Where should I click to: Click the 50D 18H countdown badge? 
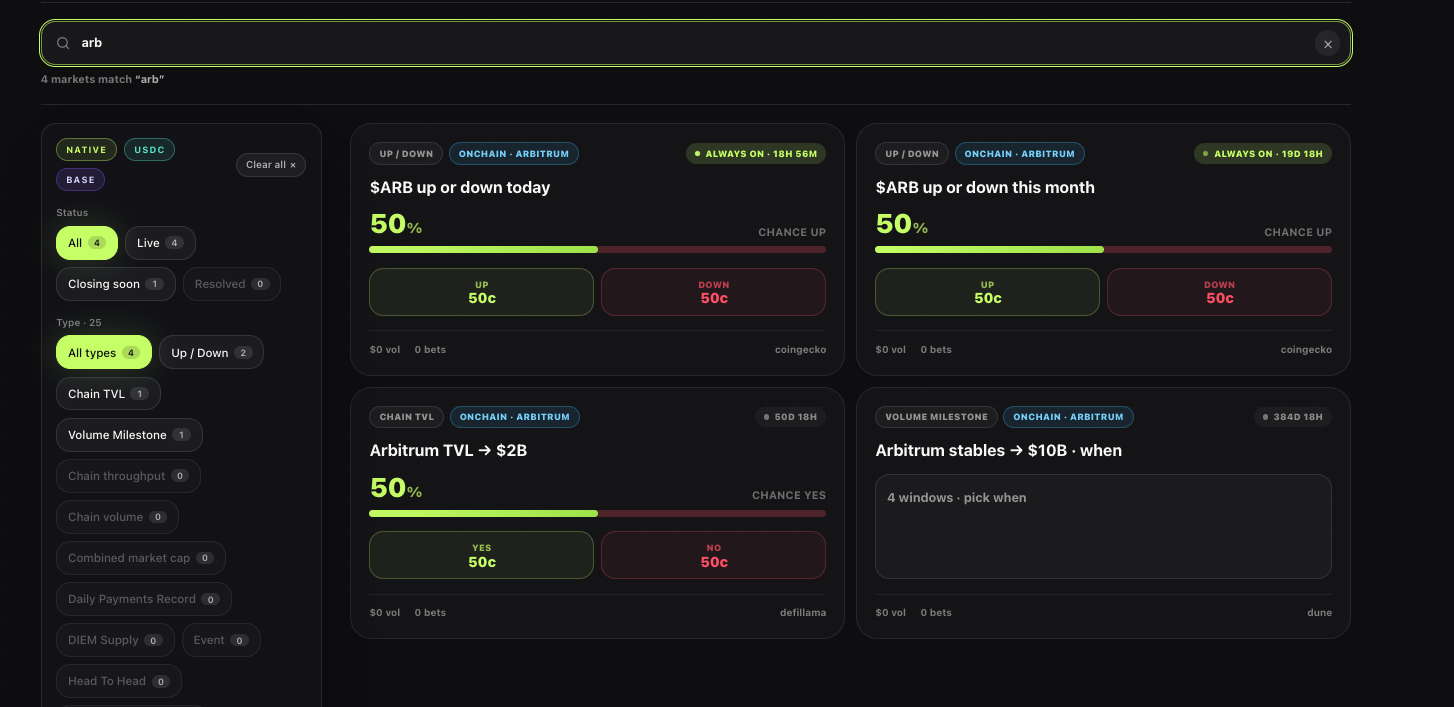point(790,417)
